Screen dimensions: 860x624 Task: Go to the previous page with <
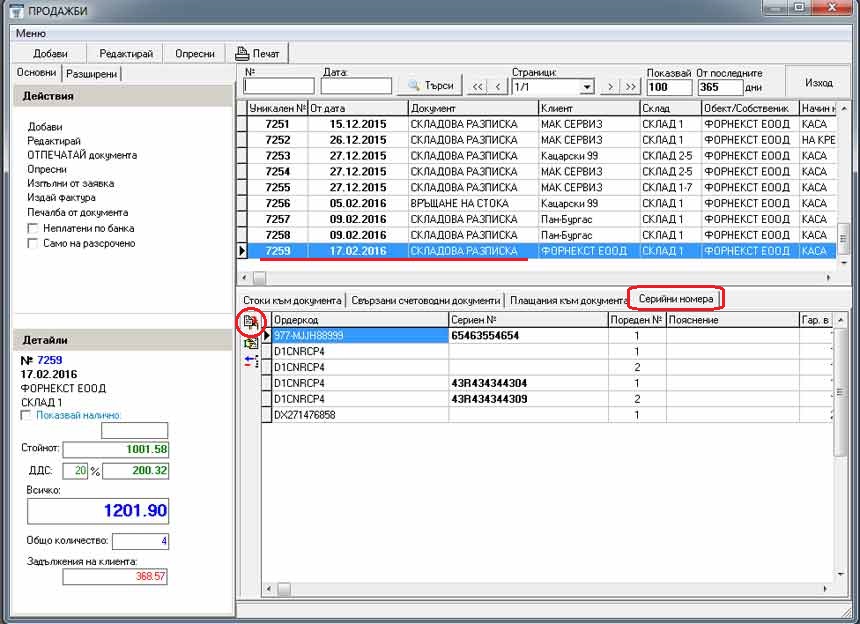point(498,87)
